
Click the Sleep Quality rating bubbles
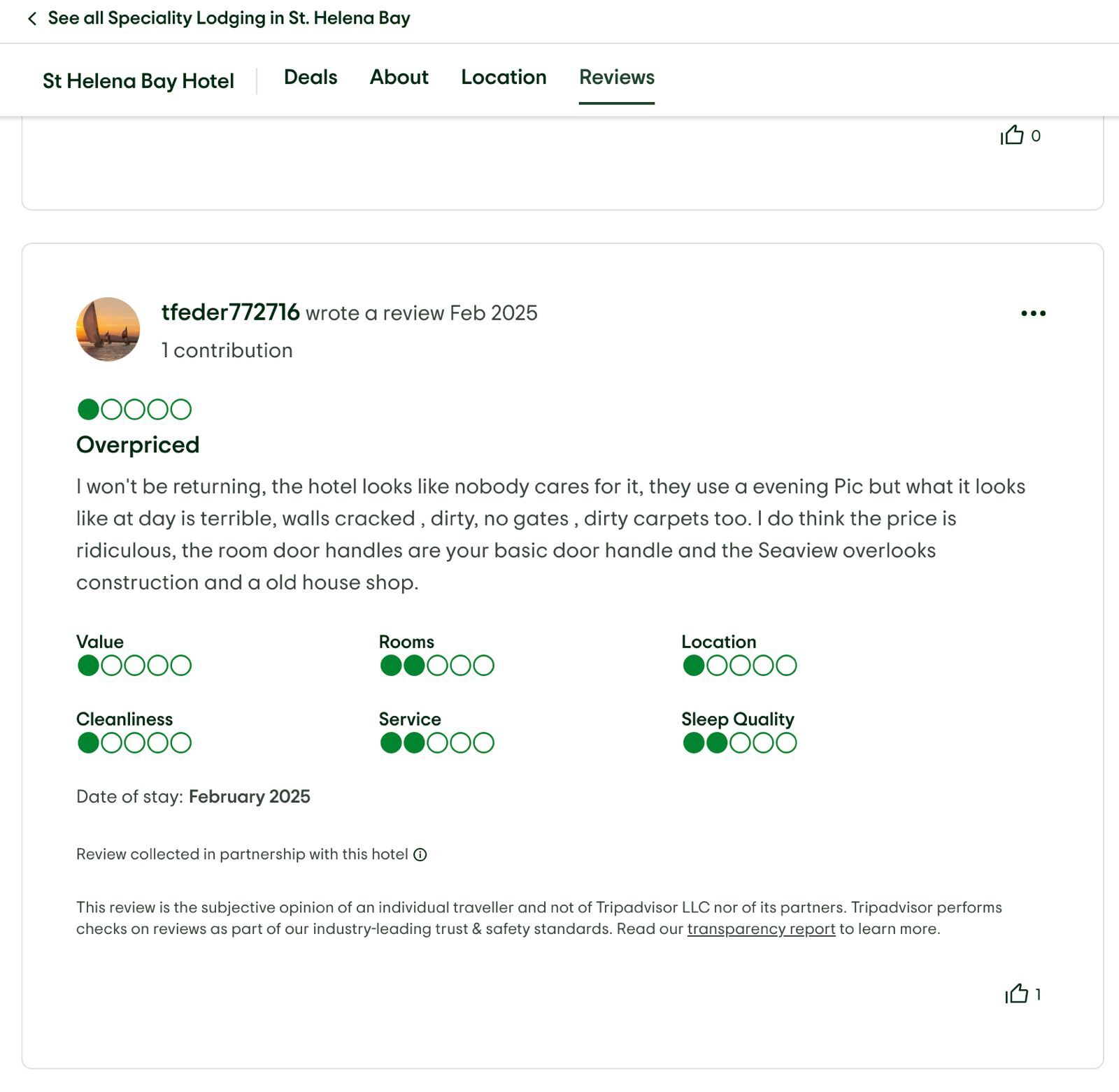[x=739, y=742]
